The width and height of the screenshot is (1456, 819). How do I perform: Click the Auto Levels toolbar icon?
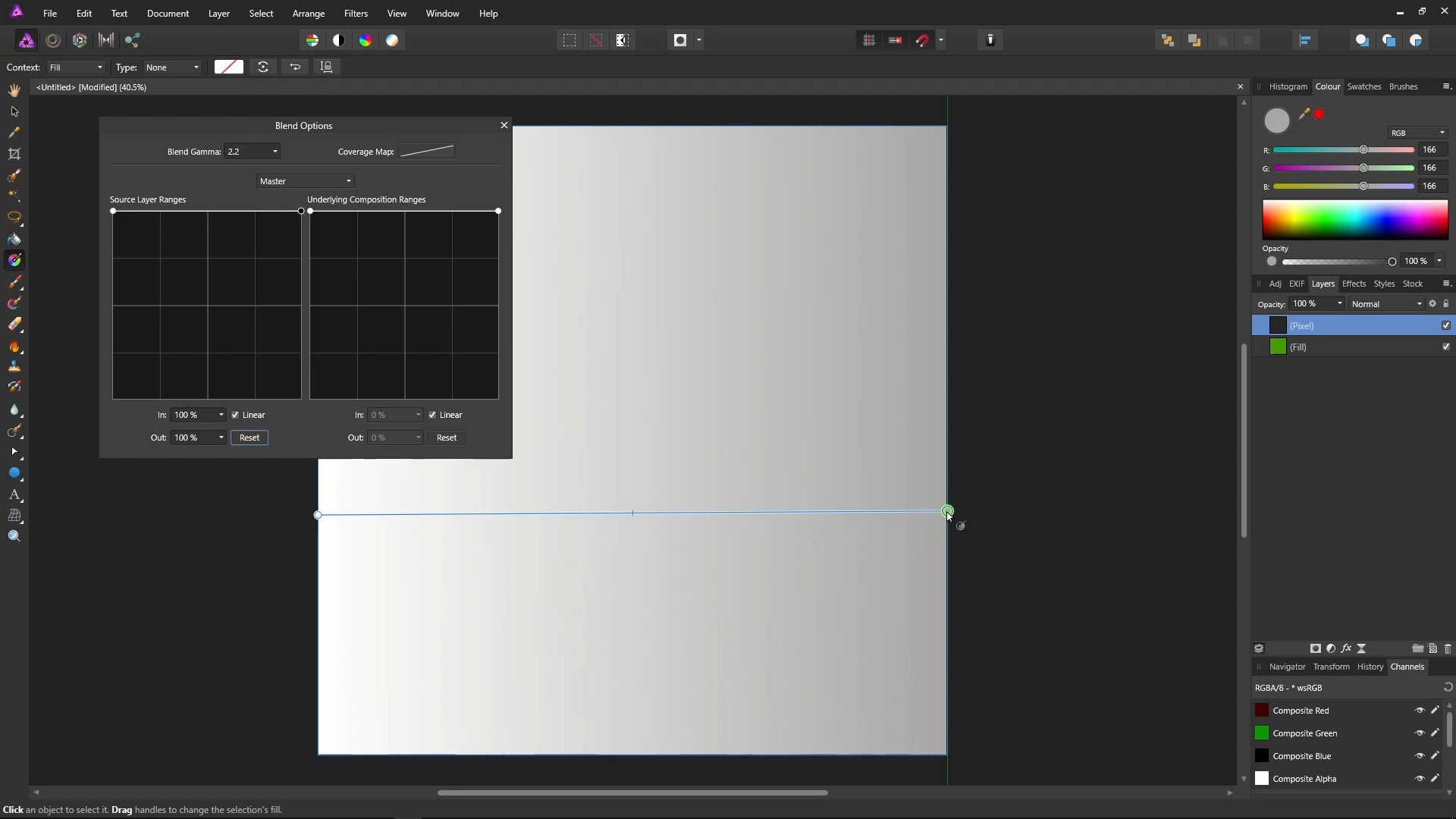point(312,40)
